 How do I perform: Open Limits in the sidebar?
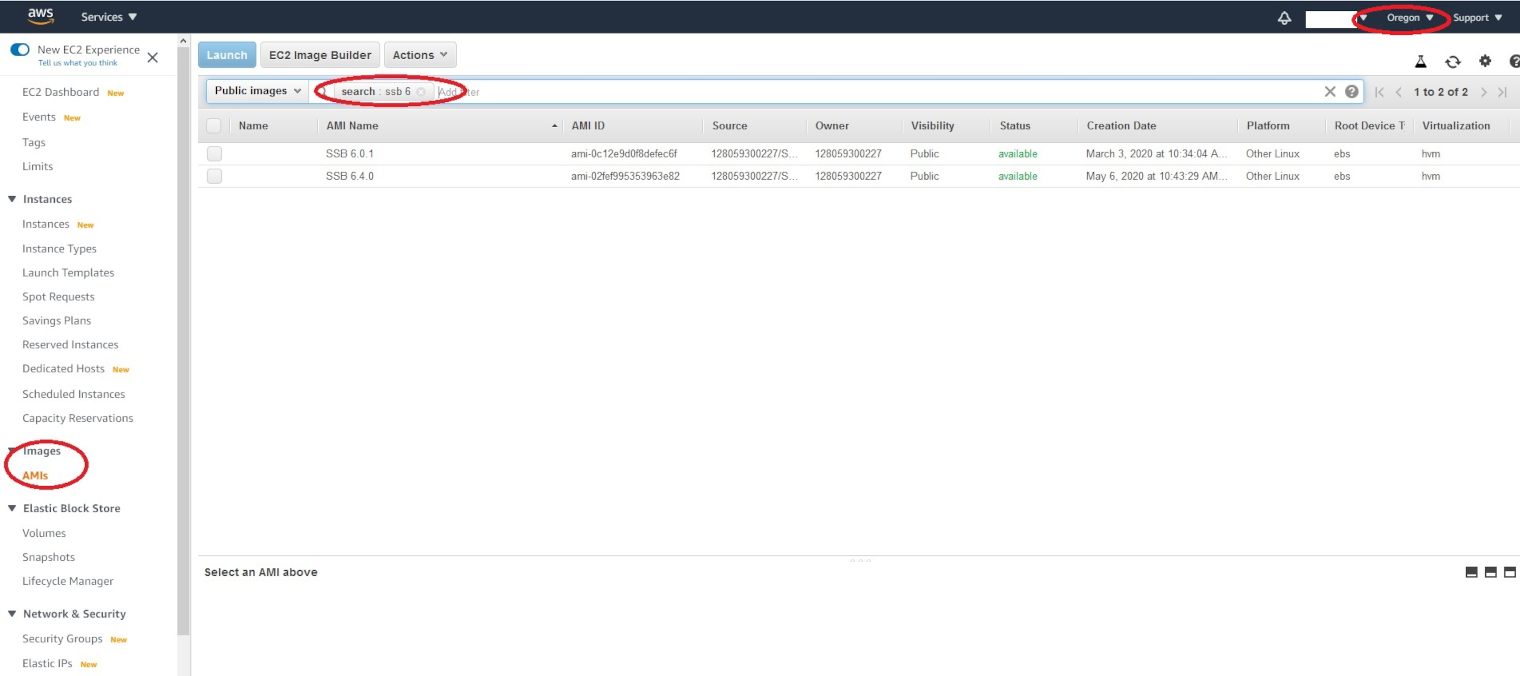coord(38,166)
